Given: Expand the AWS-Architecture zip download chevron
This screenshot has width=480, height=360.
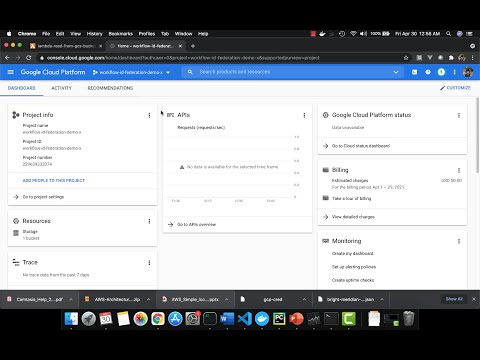Looking at the screenshot, I should click(x=148, y=299).
